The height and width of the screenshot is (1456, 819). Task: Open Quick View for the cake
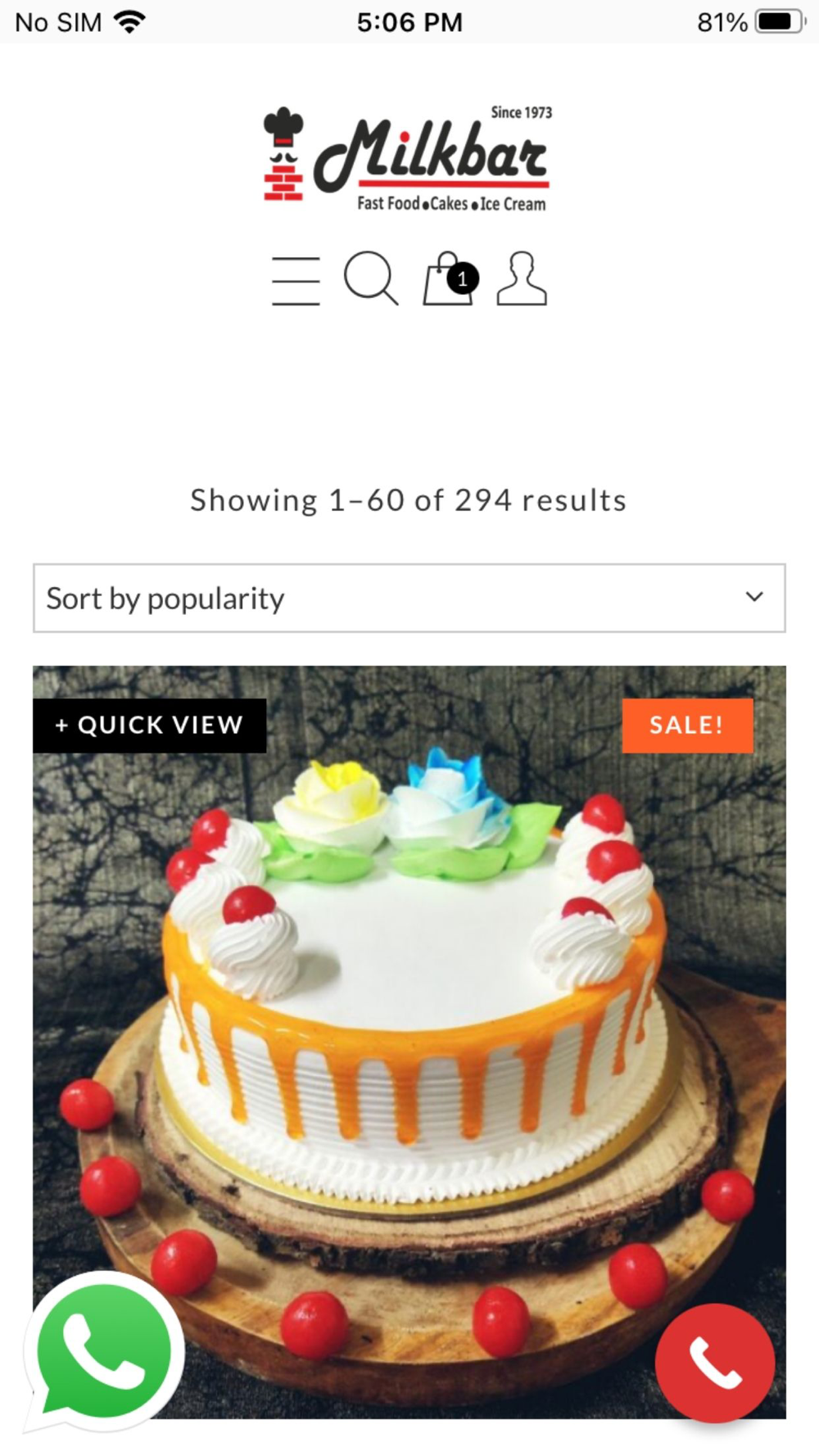click(149, 725)
